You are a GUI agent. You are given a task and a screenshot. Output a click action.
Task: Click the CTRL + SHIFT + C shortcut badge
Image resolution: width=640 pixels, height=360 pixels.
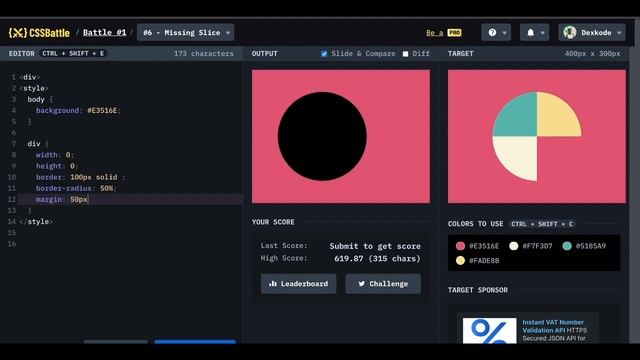click(x=542, y=224)
